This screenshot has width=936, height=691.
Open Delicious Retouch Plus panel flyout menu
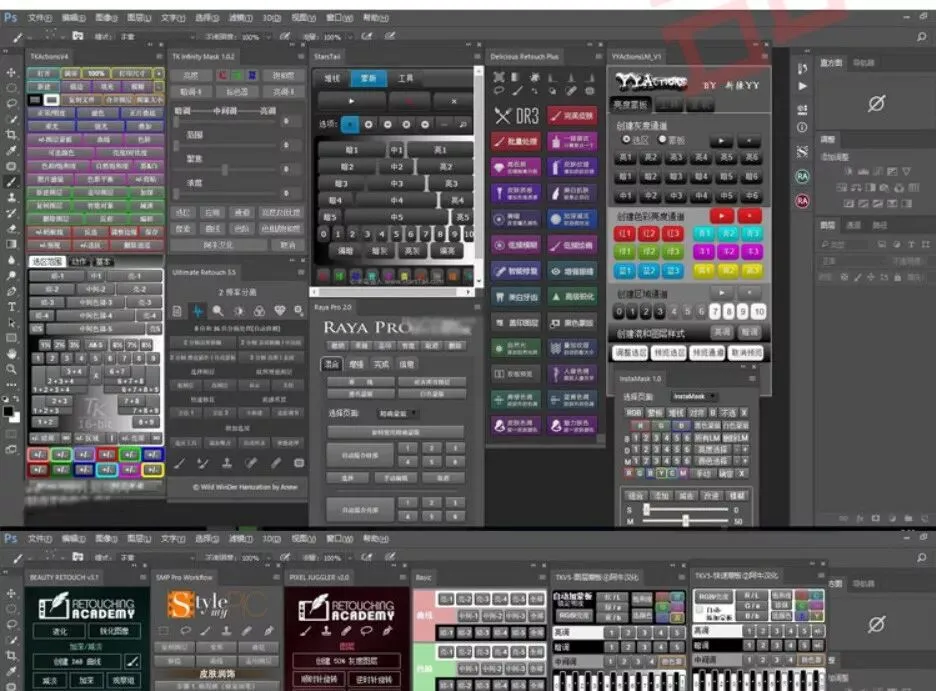598,56
